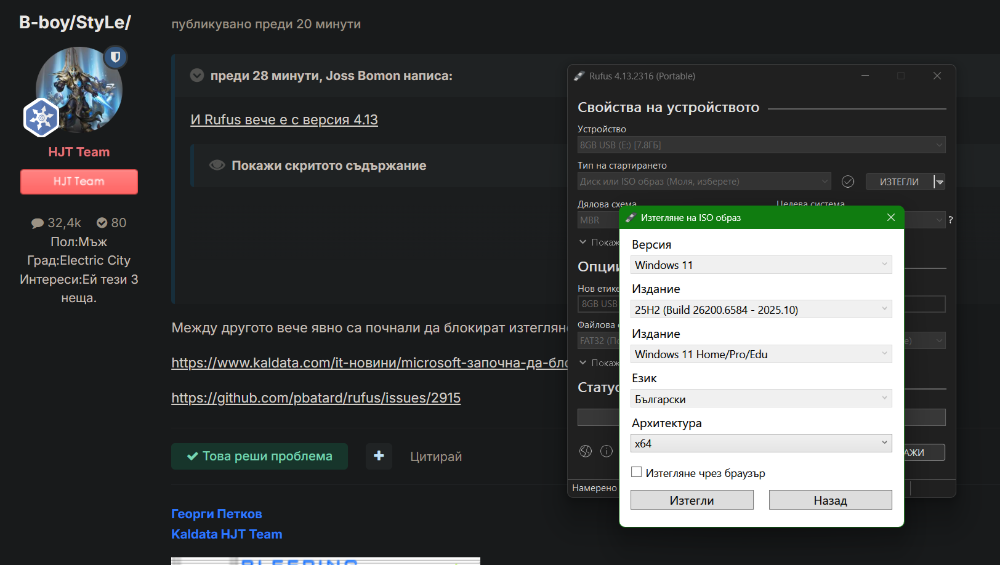Reveal hidden content via eye icon

(x=217, y=165)
